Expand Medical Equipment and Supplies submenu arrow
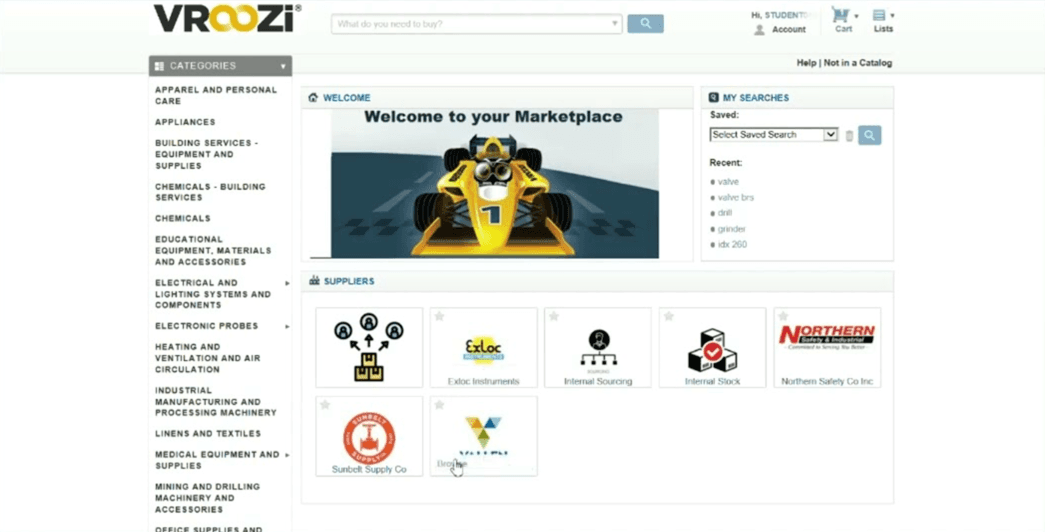 tap(288, 455)
